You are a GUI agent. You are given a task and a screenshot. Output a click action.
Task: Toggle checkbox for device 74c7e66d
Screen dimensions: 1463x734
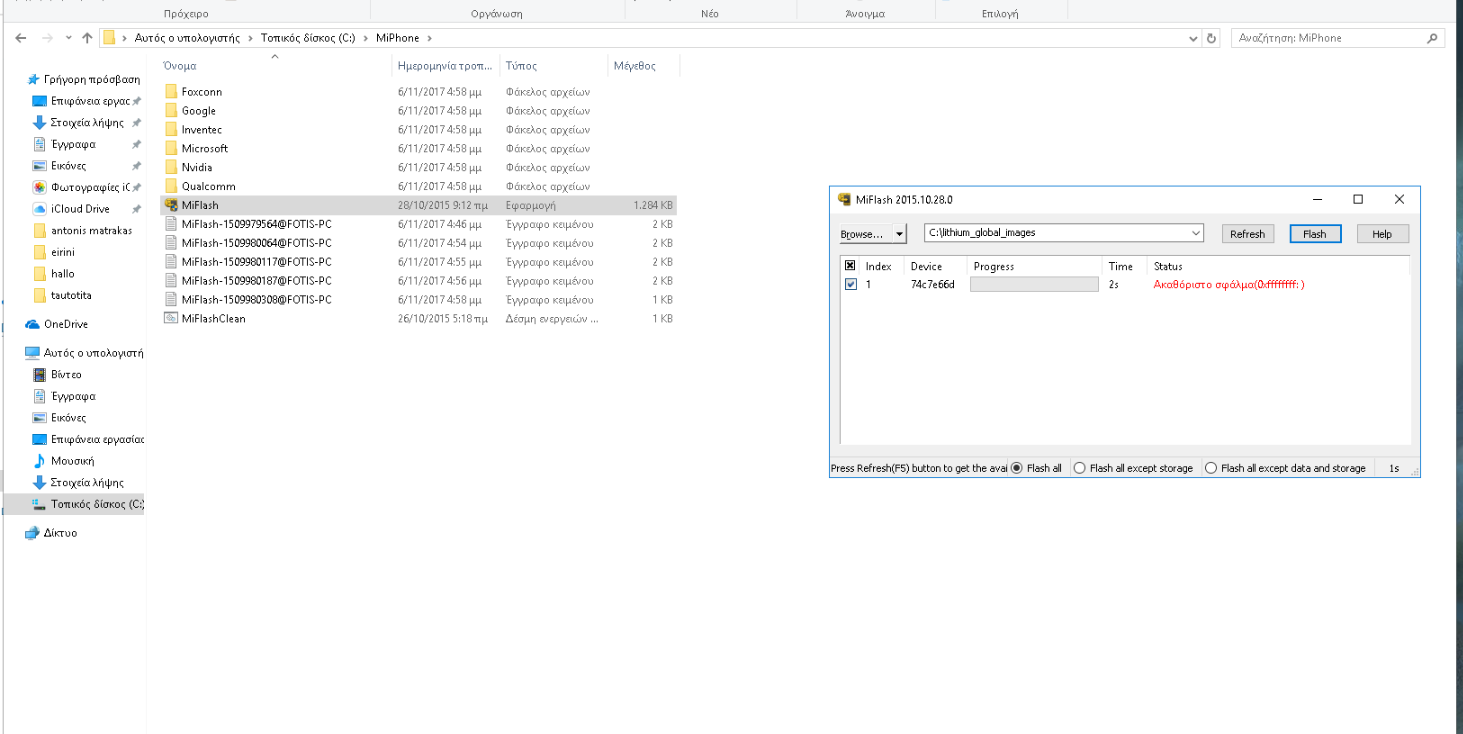tap(851, 284)
